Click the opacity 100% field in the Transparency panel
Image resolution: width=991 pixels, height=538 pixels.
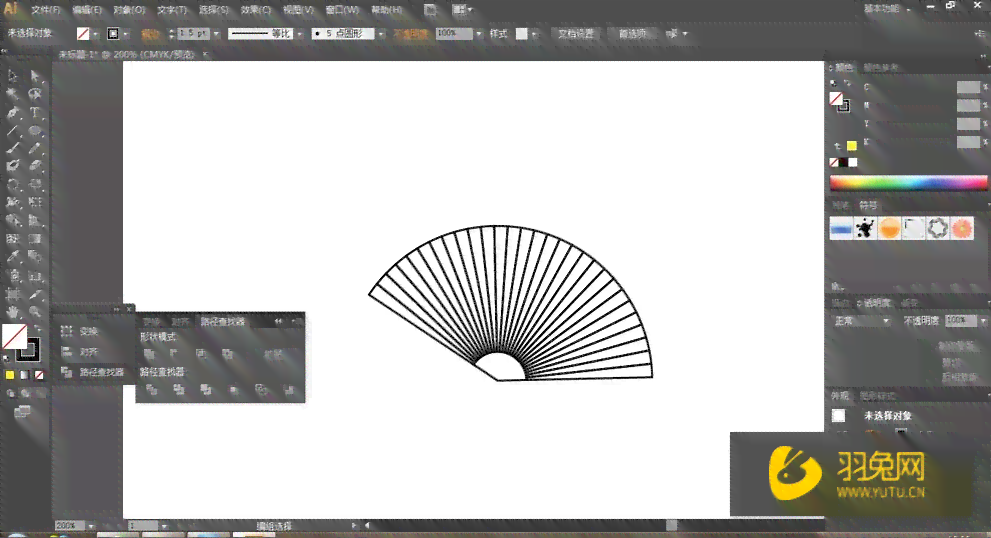pos(960,321)
